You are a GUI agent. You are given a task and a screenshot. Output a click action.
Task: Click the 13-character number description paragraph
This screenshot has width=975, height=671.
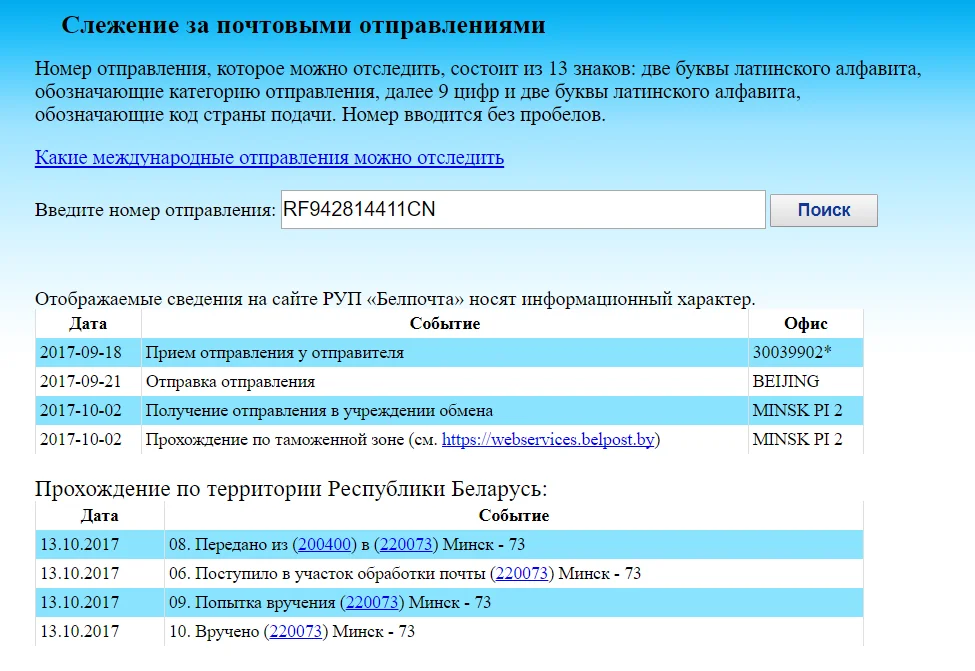478,91
